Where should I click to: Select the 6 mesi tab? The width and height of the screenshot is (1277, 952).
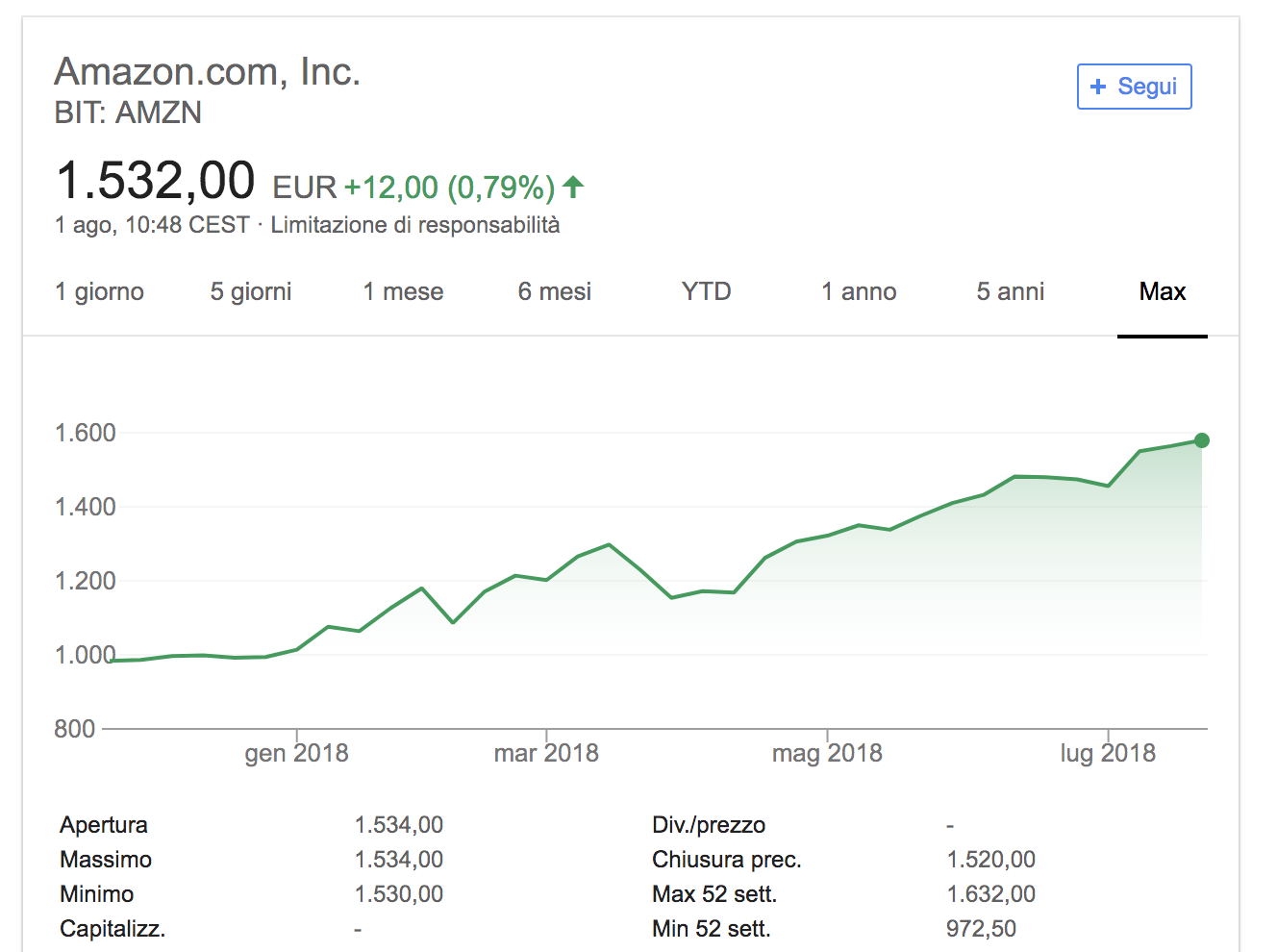click(555, 291)
